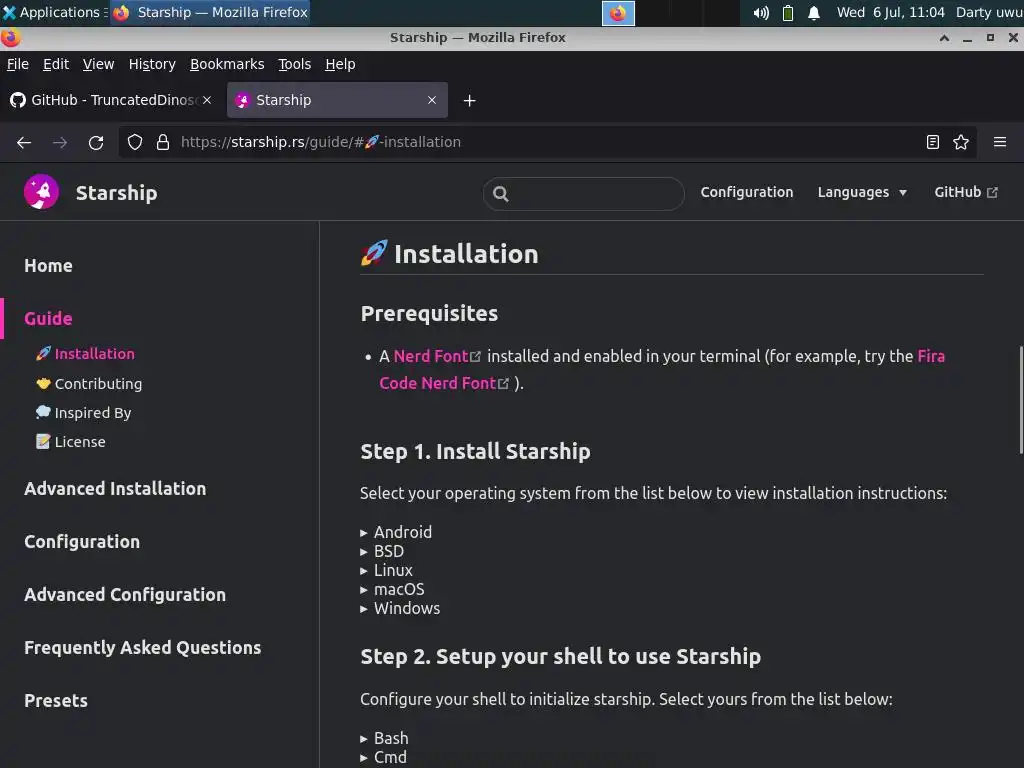Image resolution: width=1024 pixels, height=768 pixels.
Task: Open the Nerd Font link
Action: [x=437, y=356]
